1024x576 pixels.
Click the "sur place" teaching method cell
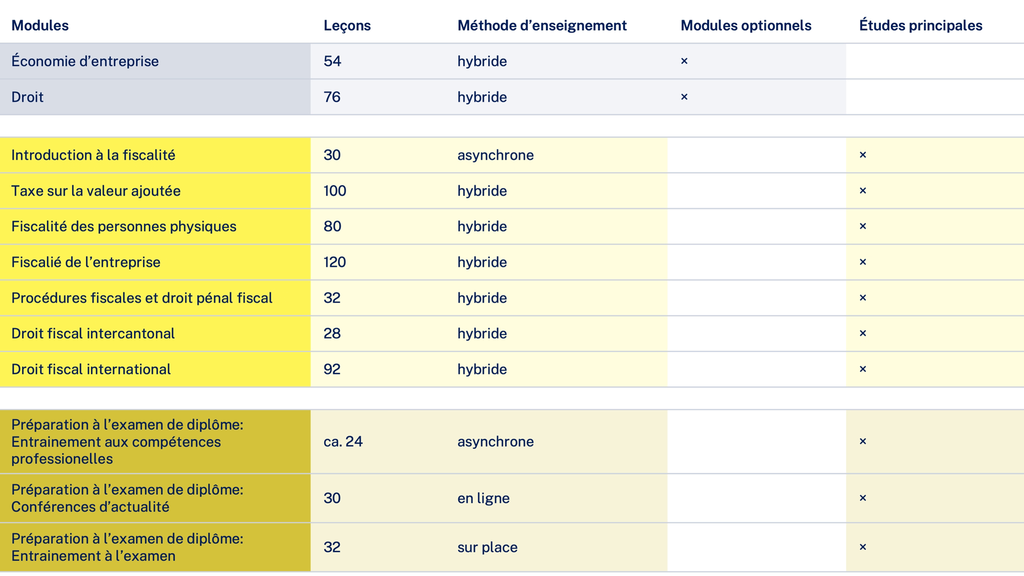(487, 547)
